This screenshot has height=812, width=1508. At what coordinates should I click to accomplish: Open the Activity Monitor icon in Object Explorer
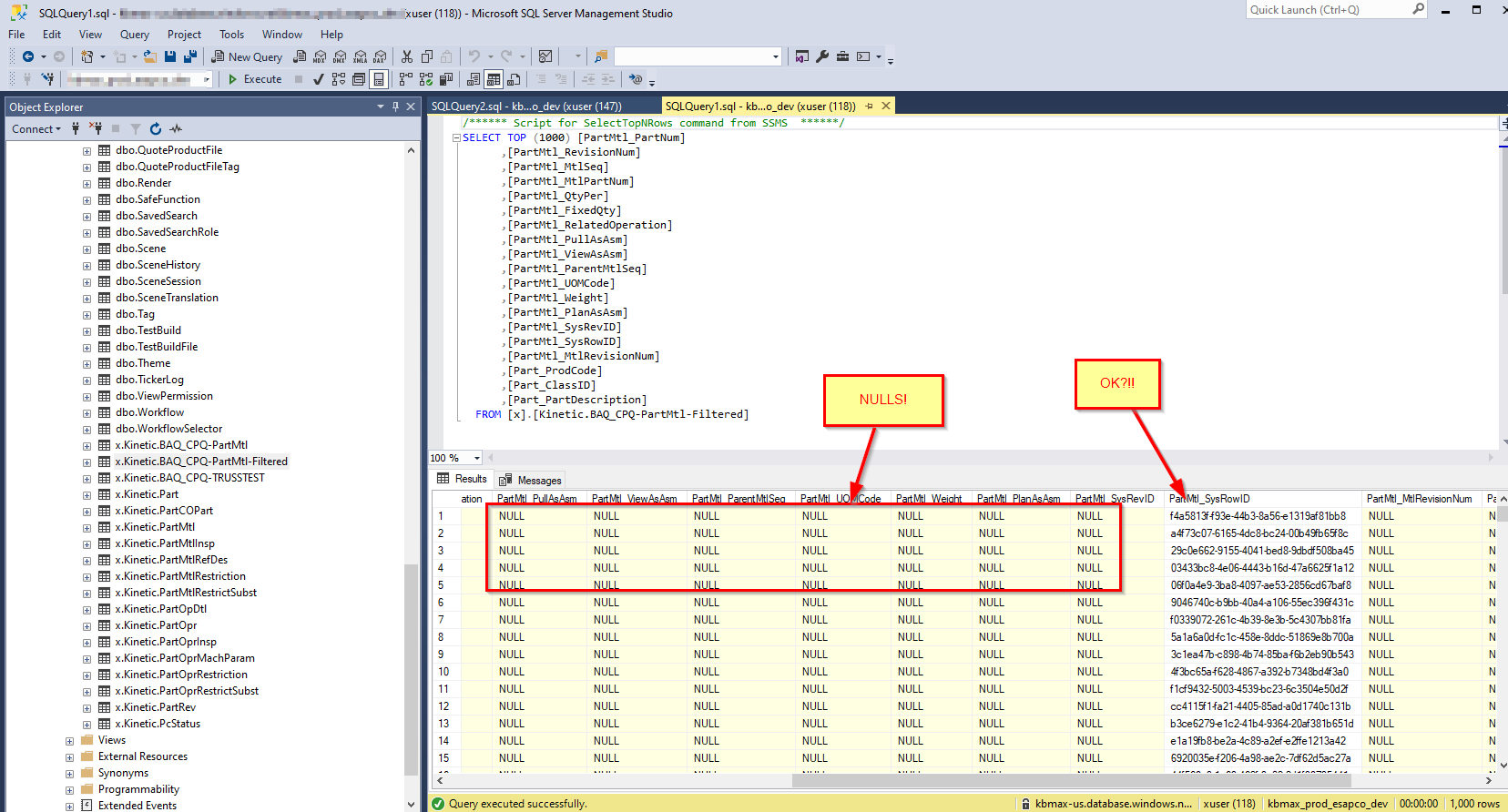tap(176, 129)
